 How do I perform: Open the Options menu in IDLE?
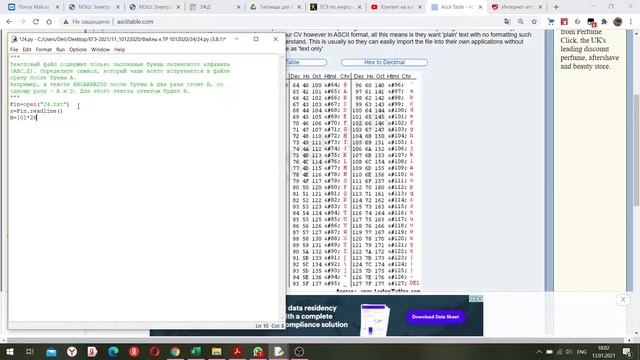pos(78,49)
